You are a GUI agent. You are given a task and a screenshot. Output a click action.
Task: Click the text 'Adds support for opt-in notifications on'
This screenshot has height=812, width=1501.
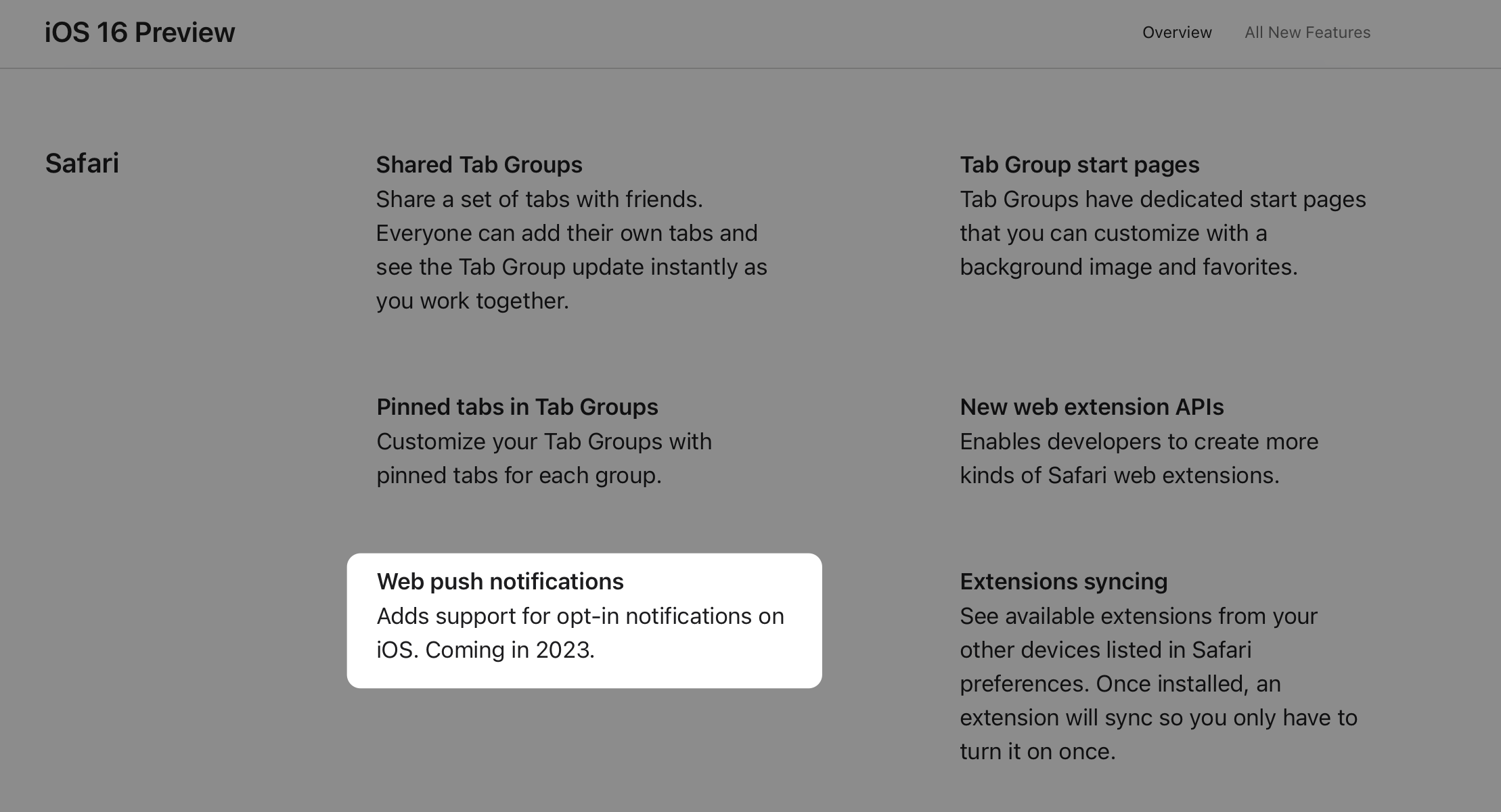pos(580,616)
